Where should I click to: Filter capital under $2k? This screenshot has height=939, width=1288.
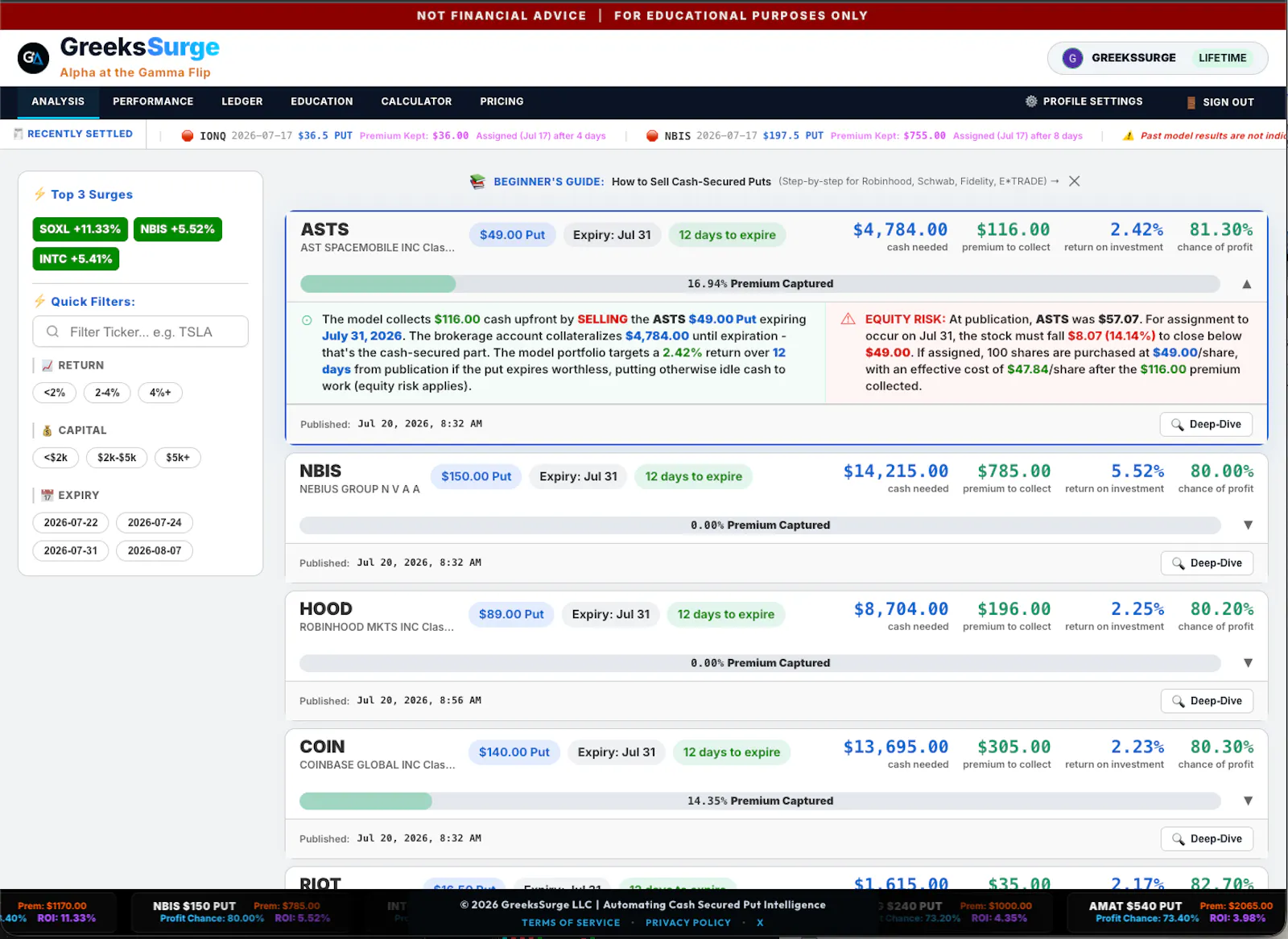tap(56, 458)
